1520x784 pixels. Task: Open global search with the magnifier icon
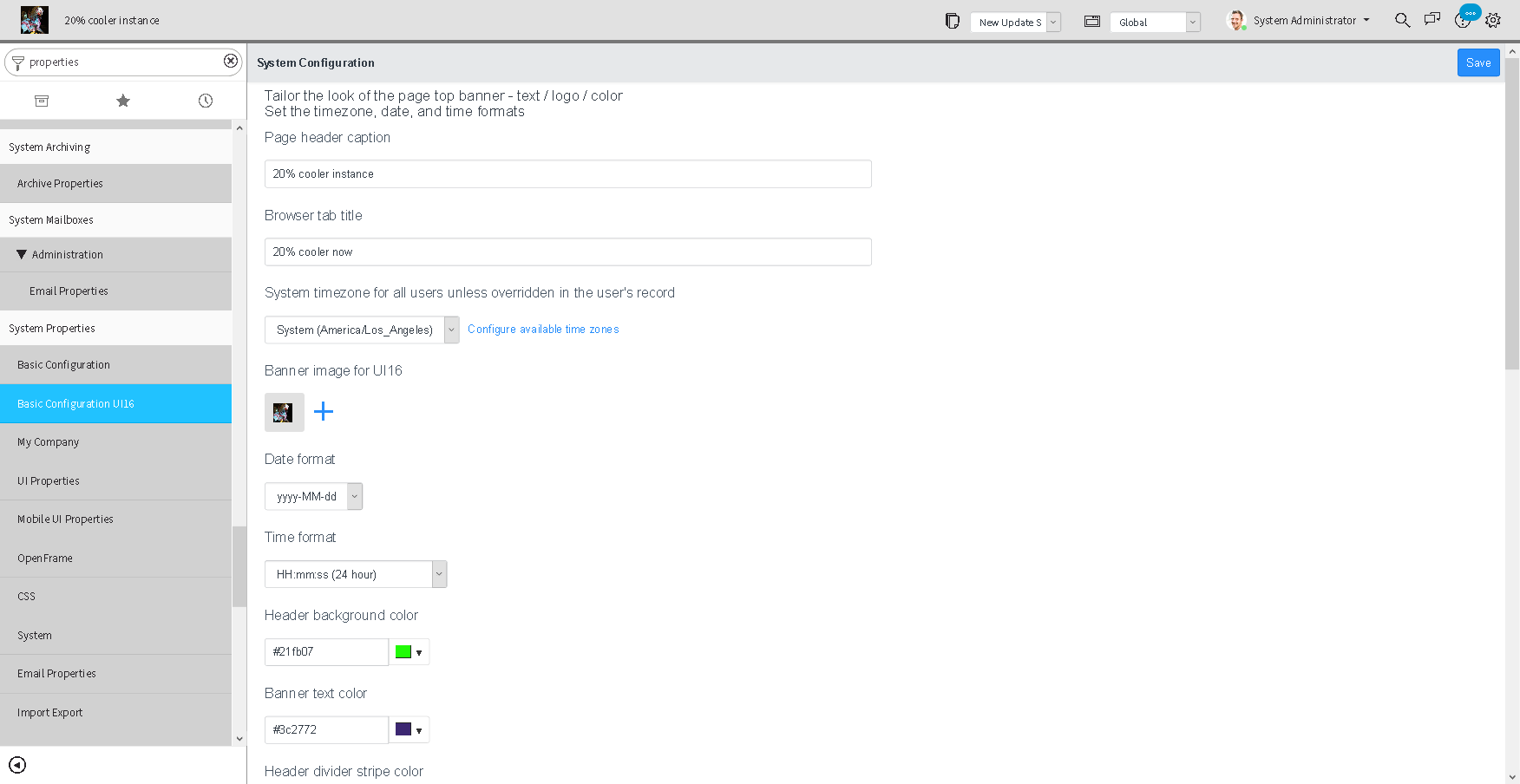pyautogui.click(x=1403, y=19)
